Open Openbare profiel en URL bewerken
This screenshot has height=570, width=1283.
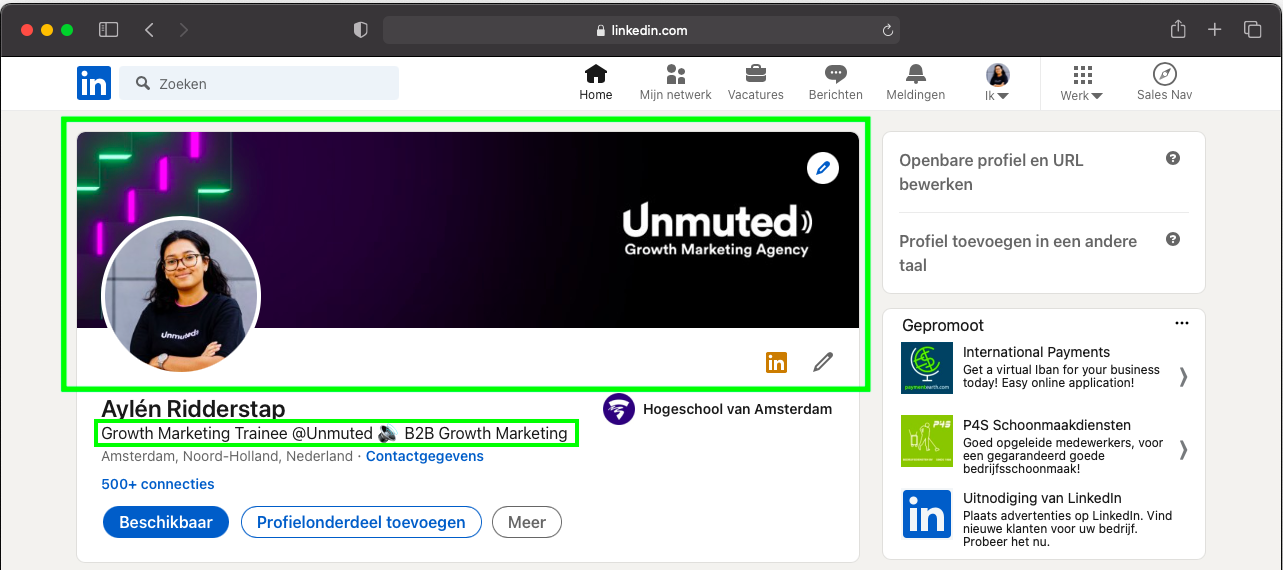click(x=991, y=172)
